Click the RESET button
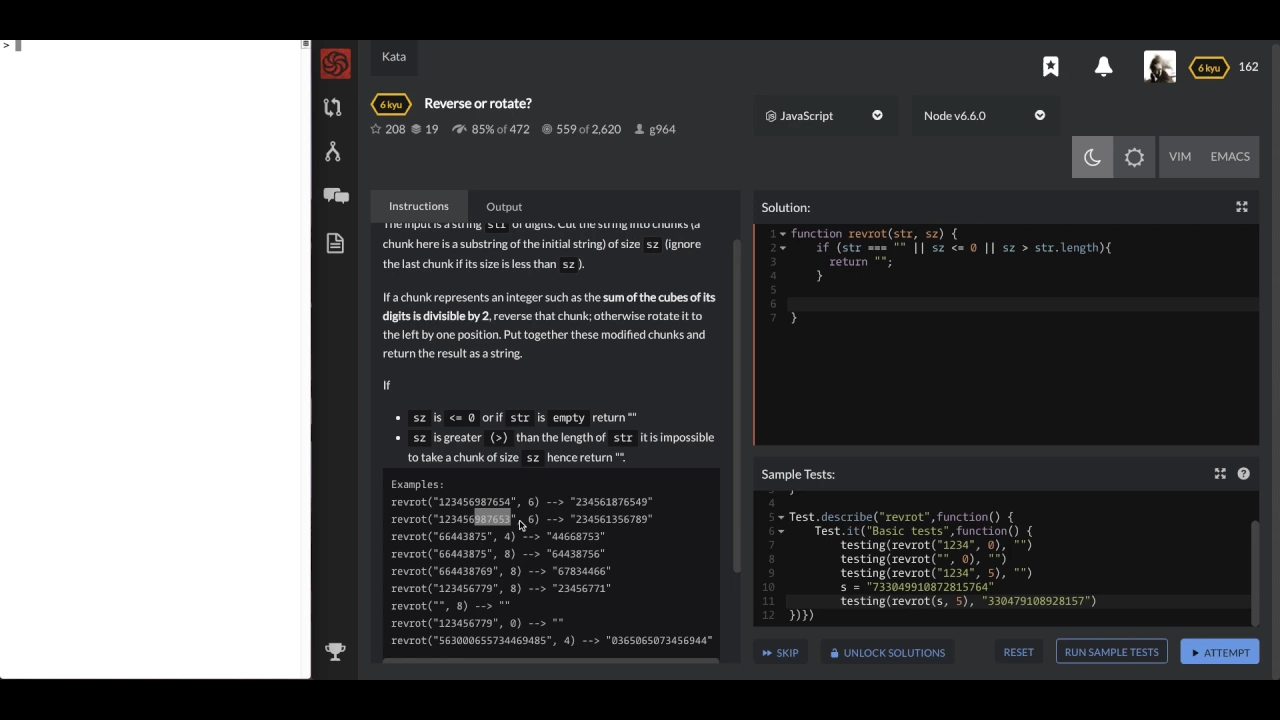This screenshot has height=720, width=1280. pyautogui.click(x=1018, y=652)
